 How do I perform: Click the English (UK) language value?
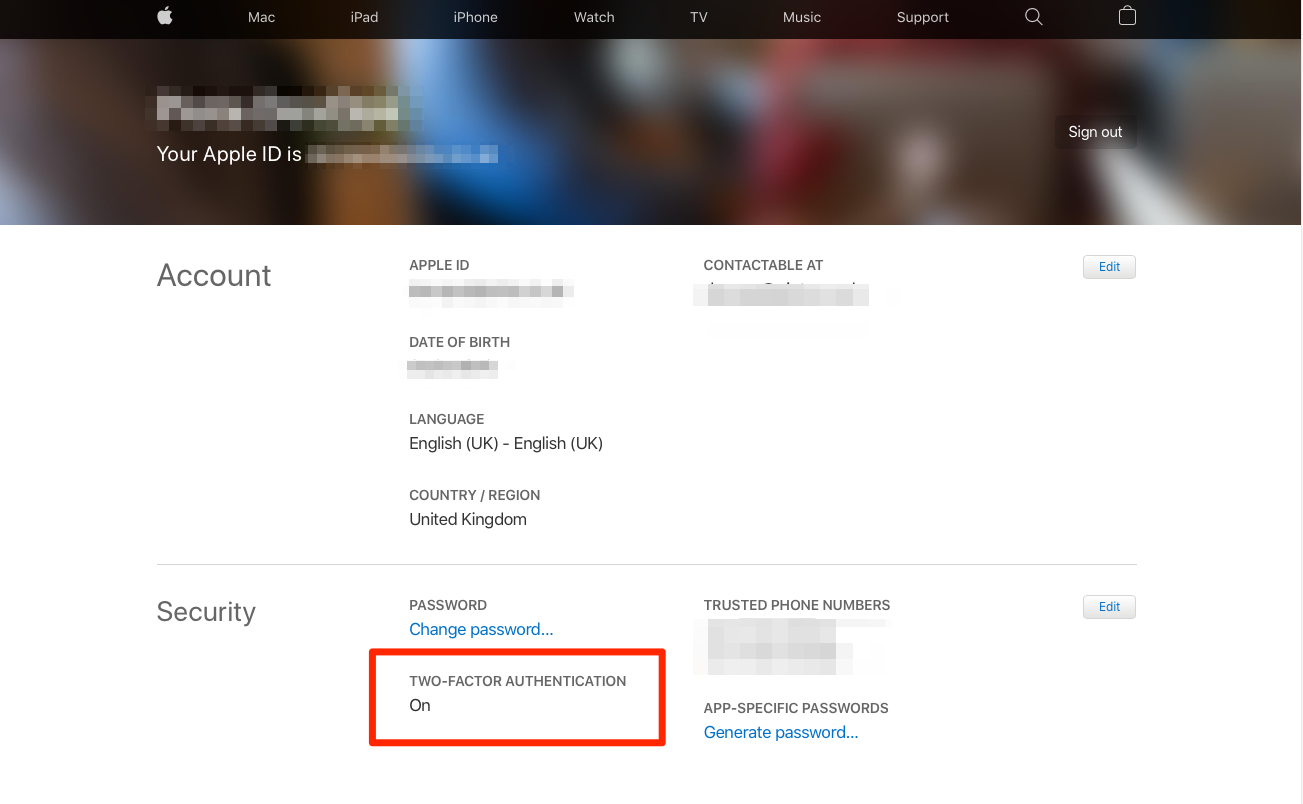point(506,443)
